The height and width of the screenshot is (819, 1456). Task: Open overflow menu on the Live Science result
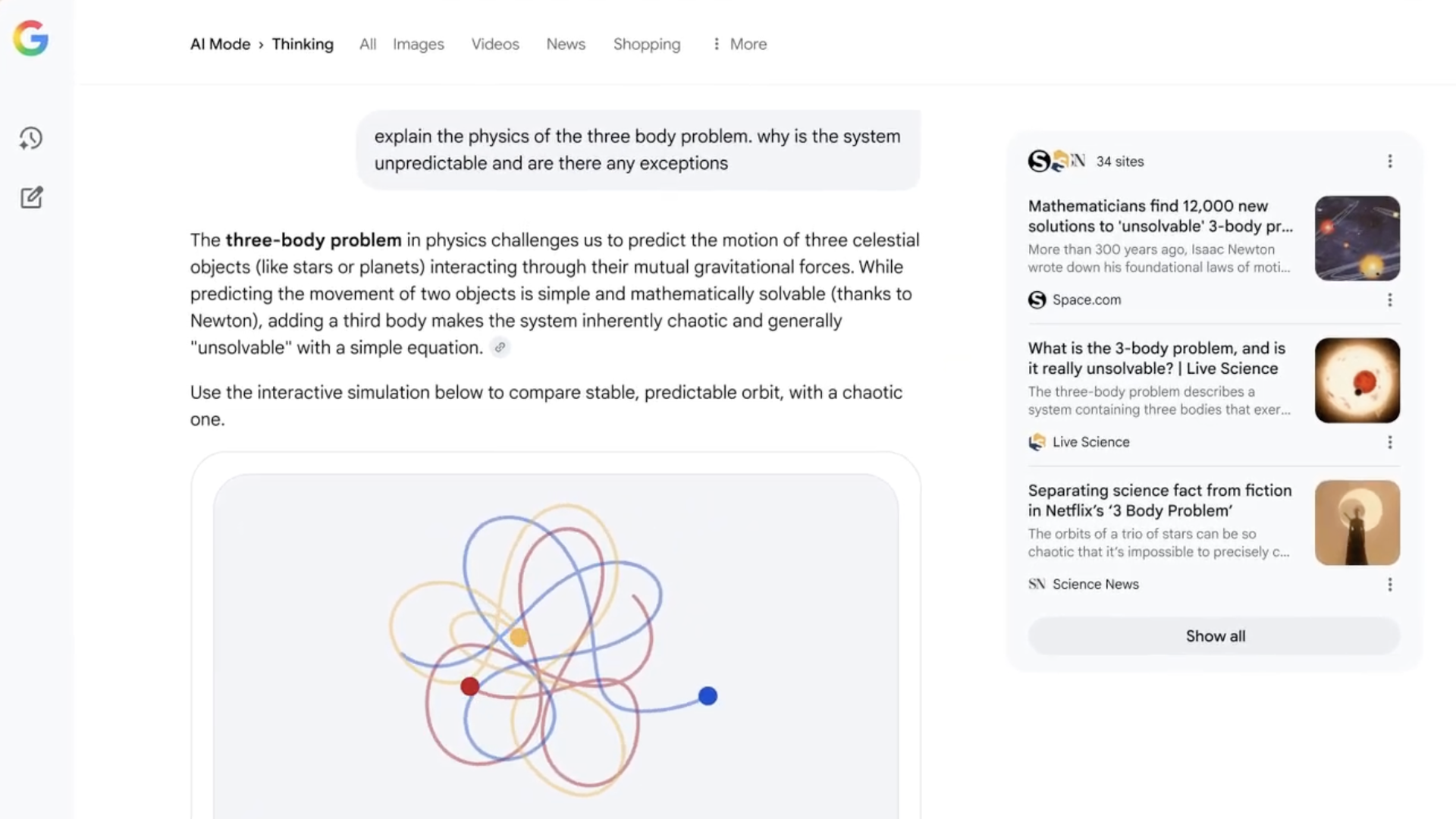(x=1390, y=442)
